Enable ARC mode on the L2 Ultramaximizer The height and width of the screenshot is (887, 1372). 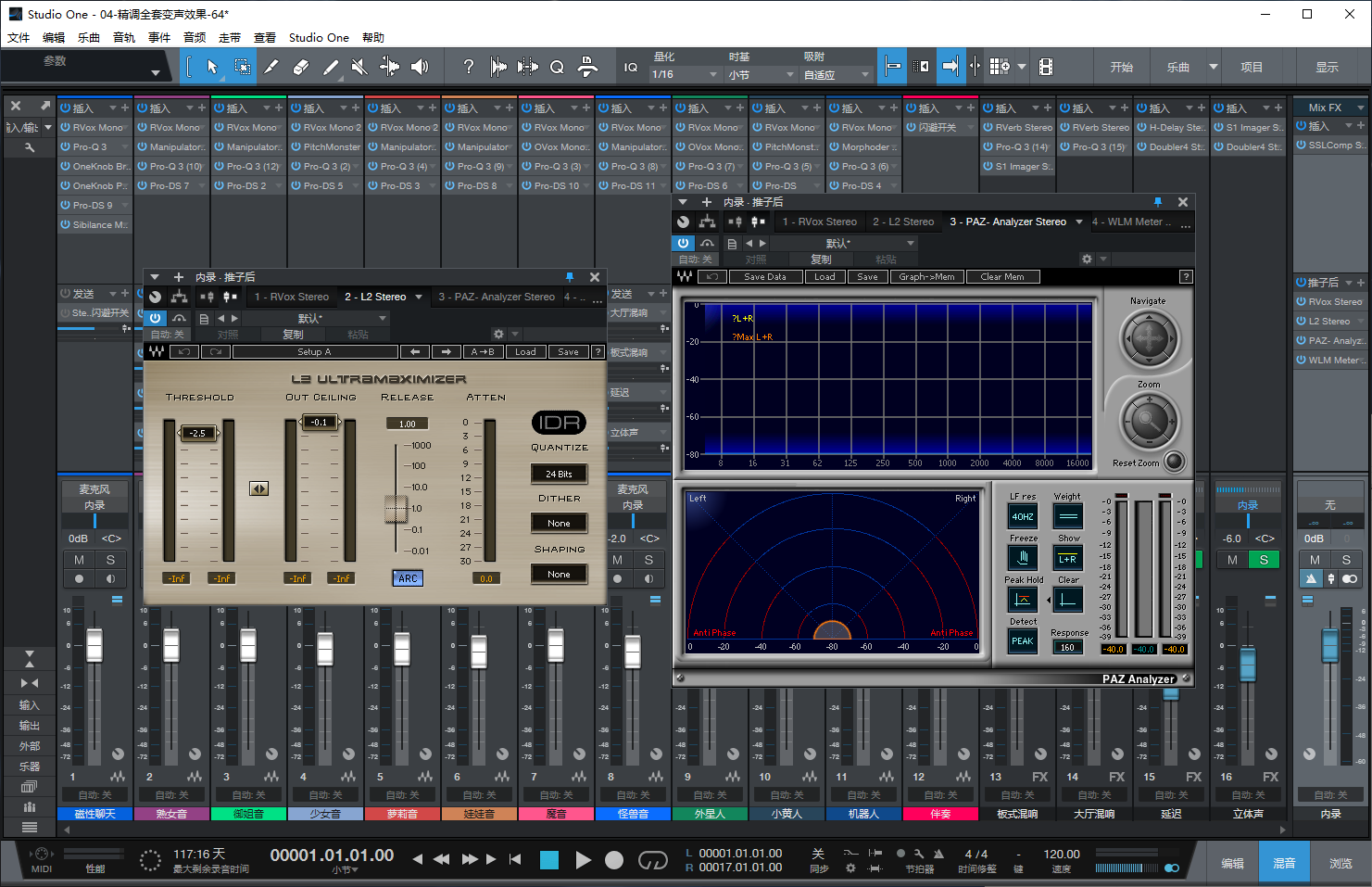point(408,577)
